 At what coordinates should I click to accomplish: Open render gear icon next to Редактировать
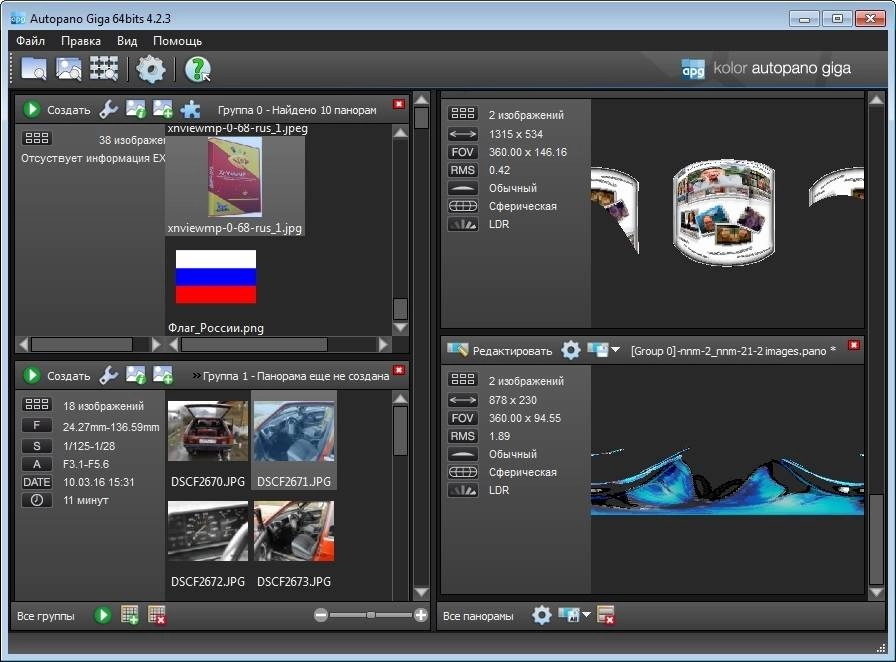[x=570, y=350]
